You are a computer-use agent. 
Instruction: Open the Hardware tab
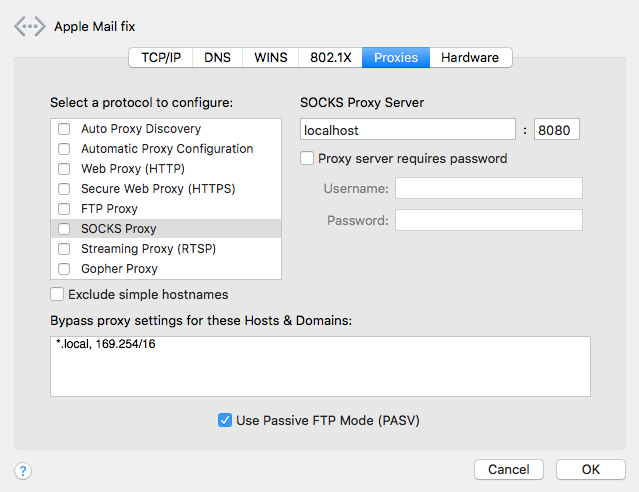pyautogui.click(x=470, y=58)
